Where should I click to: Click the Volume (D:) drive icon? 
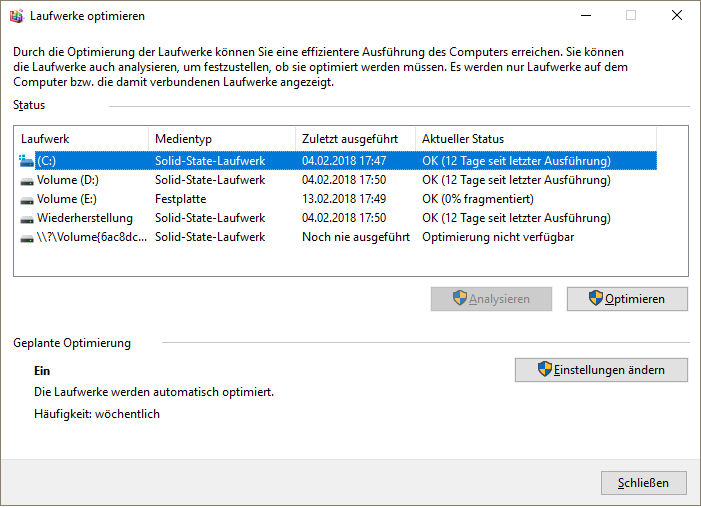click(27, 181)
